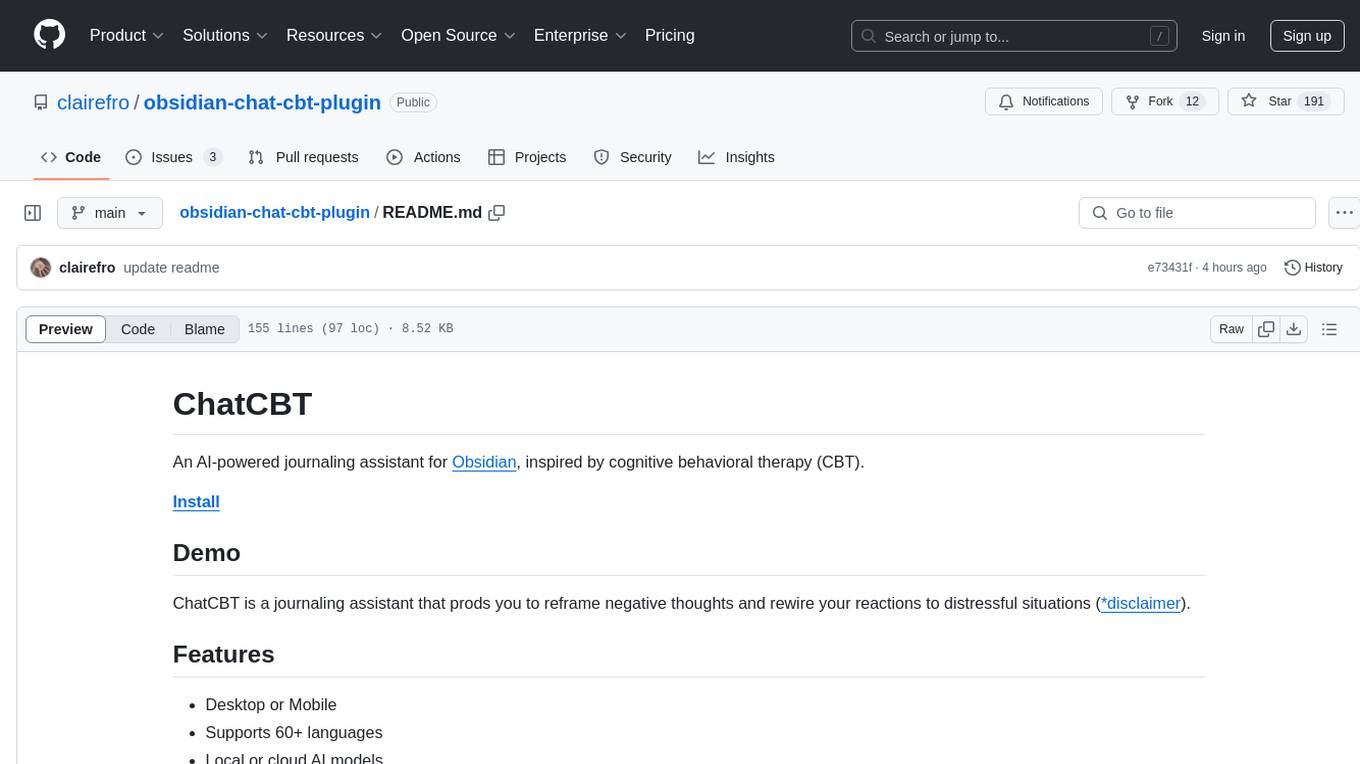Select the Code view toggle
Screen dimensions: 1360x764
coord(138,329)
